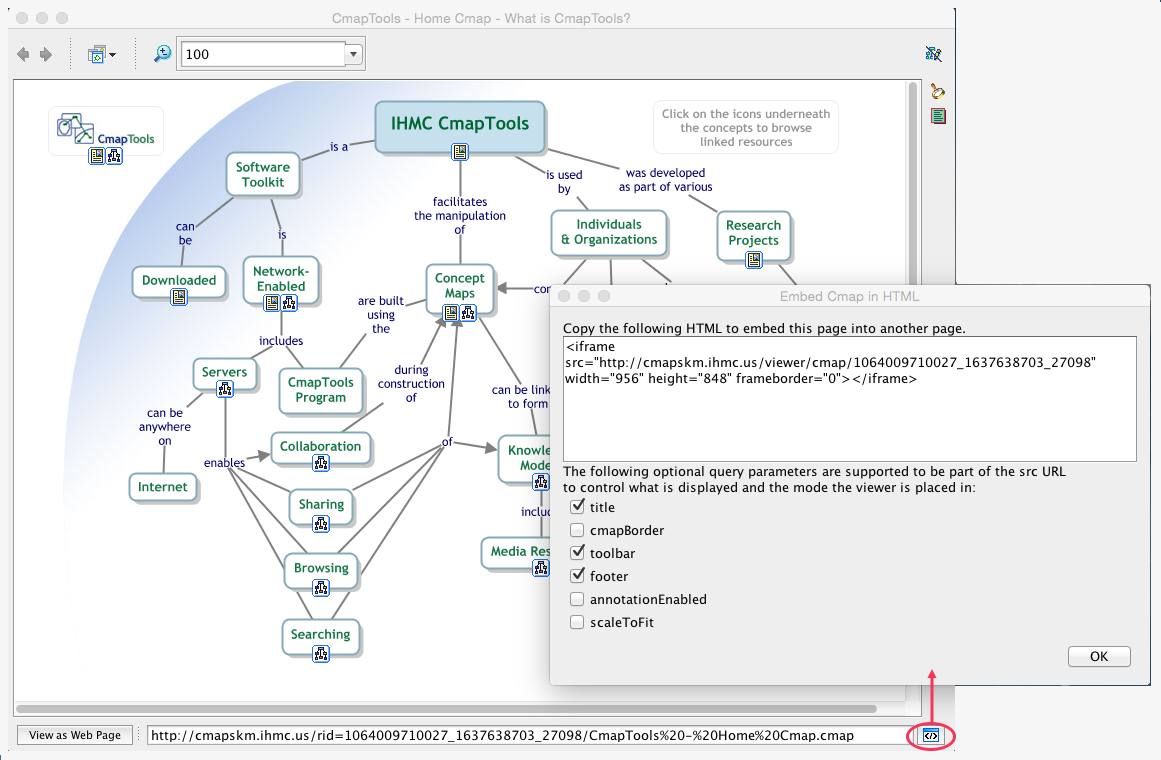The height and width of the screenshot is (760, 1161).
Task: Go forward with the right arrow
Action: coord(46,54)
